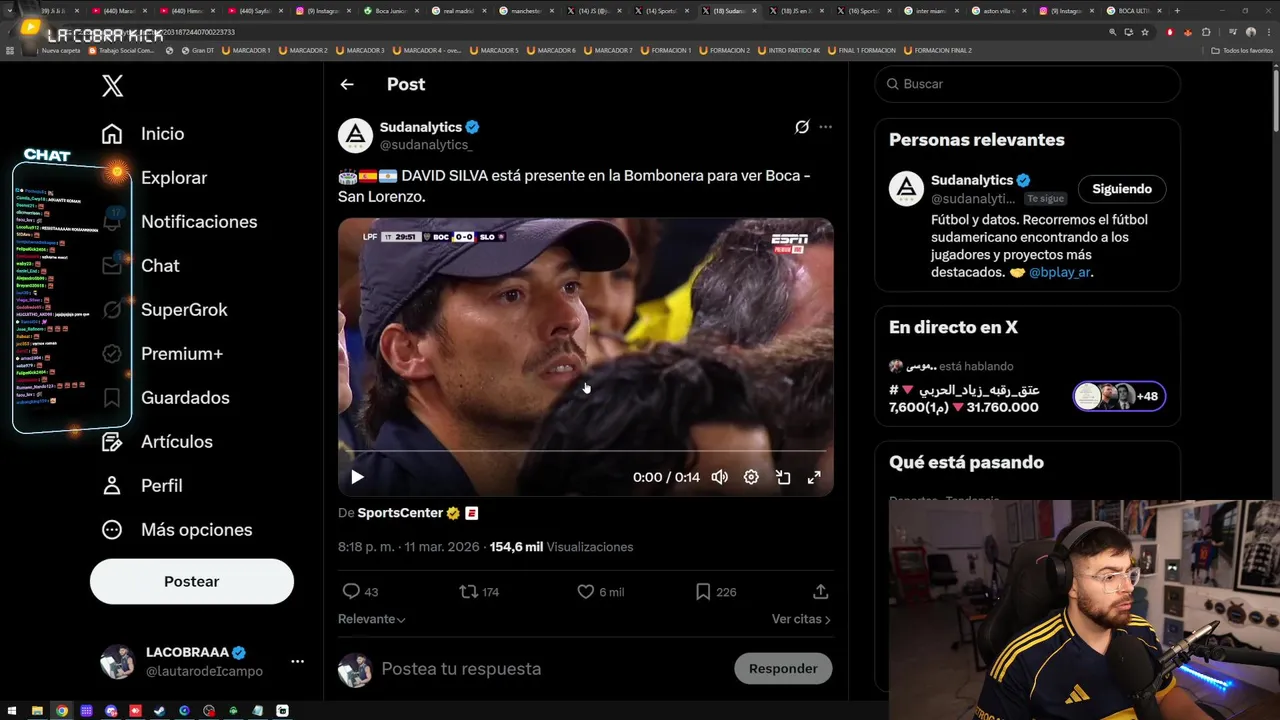This screenshot has width=1280, height=720.
Task: Click the X logo home icon
Action: pyautogui.click(x=112, y=86)
